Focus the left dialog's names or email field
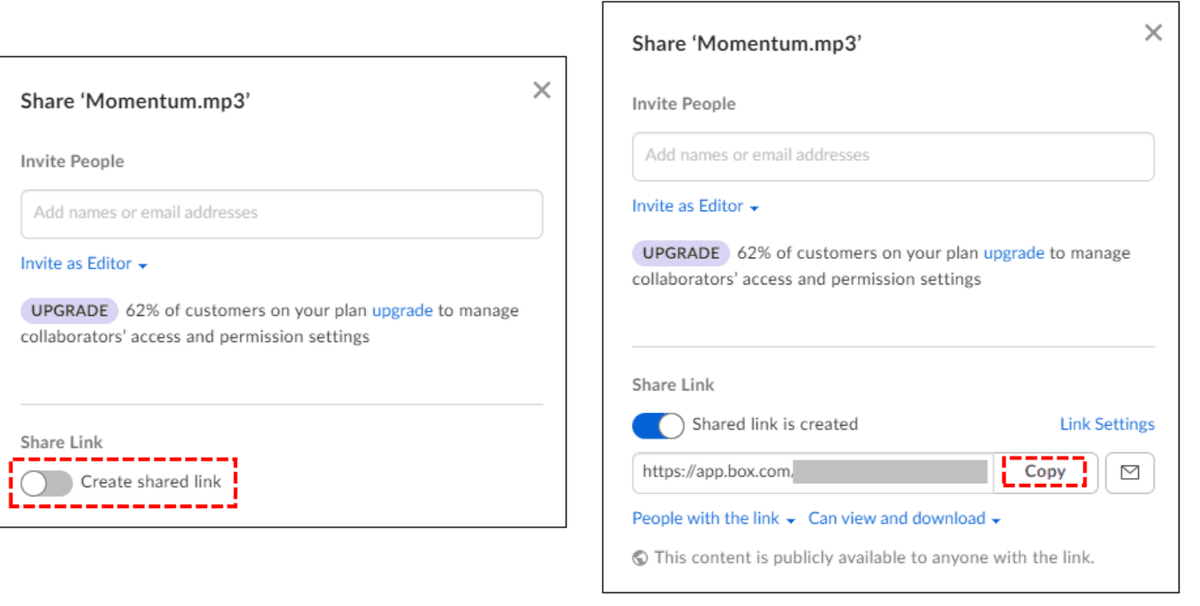 pos(281,213)
